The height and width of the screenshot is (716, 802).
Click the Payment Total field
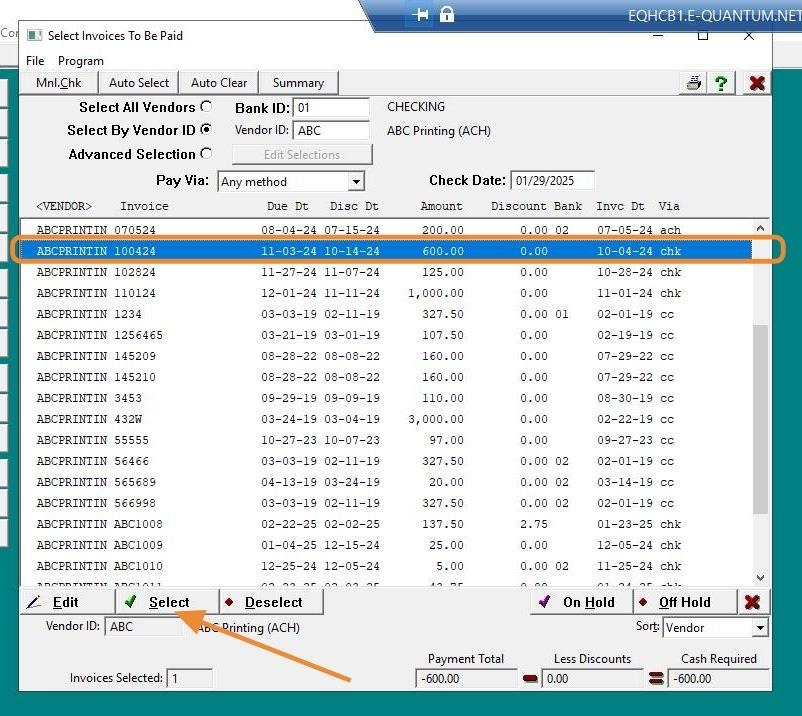(x=466, y=679)
